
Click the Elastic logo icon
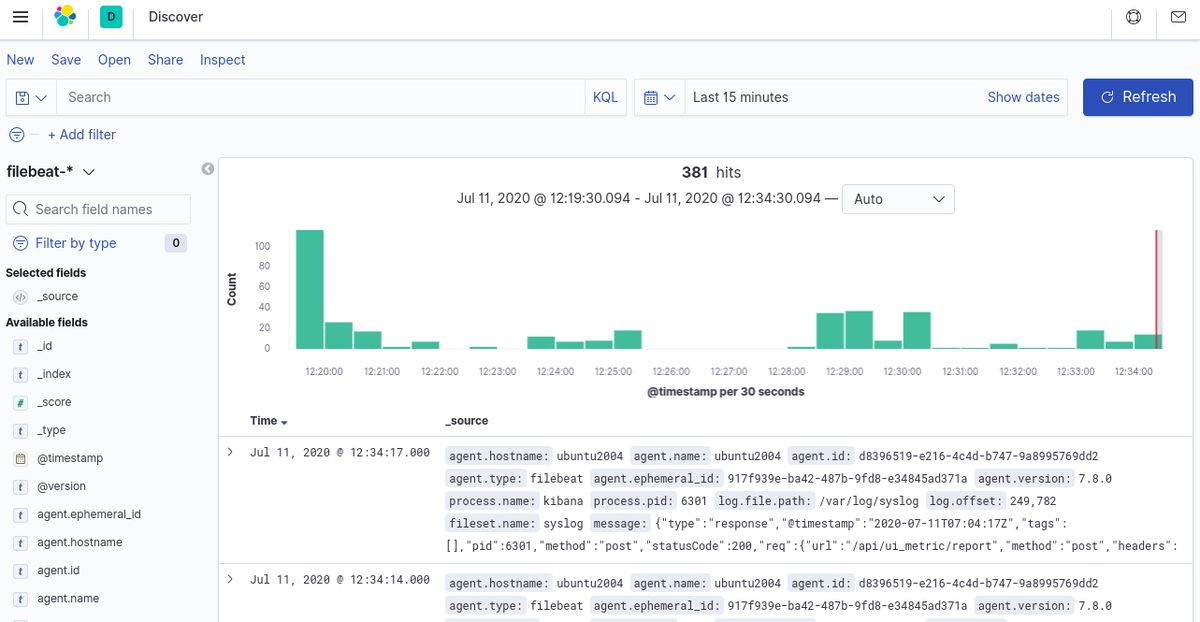tap(65, 17)
